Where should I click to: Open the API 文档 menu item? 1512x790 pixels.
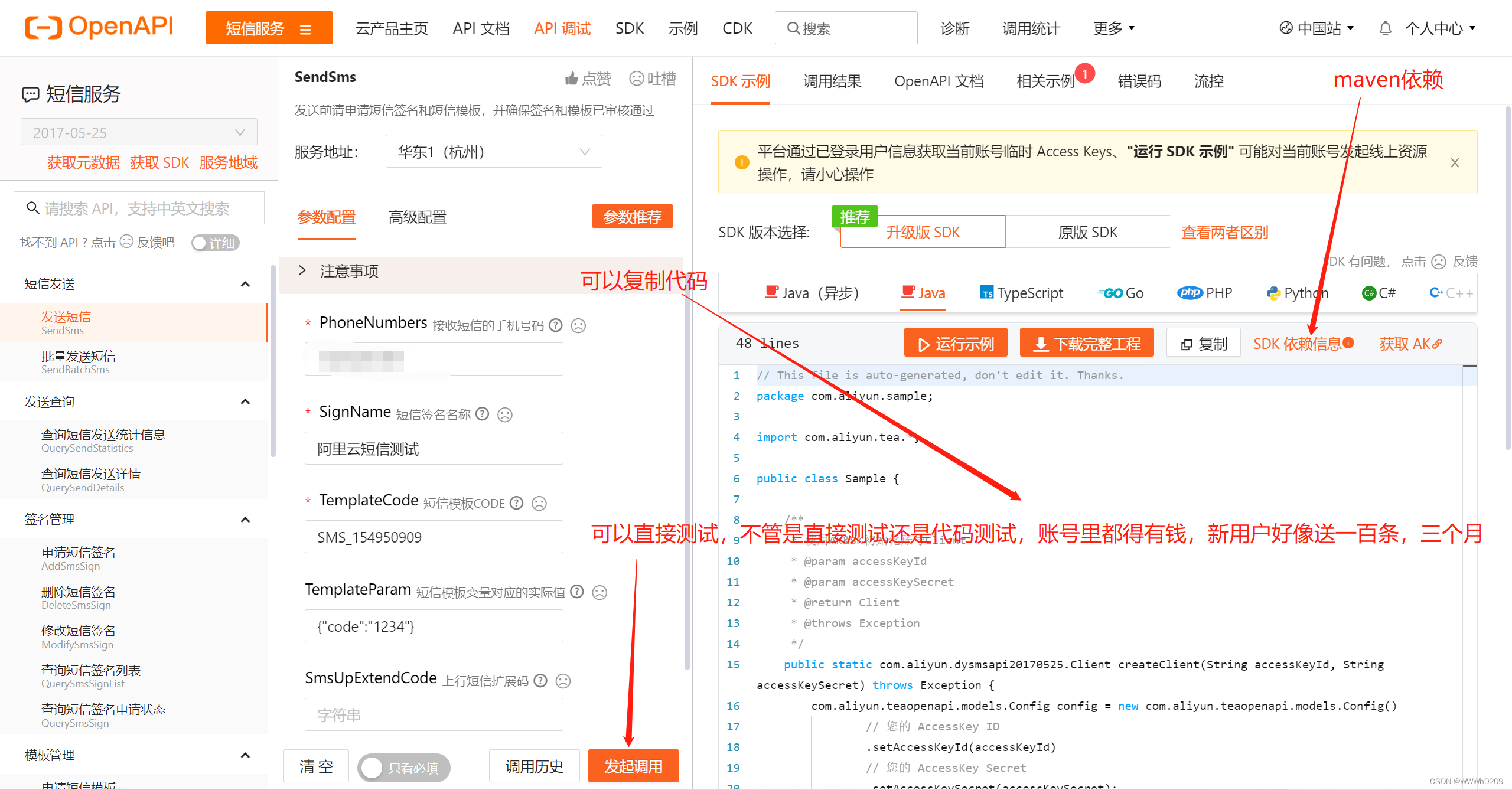481,28
